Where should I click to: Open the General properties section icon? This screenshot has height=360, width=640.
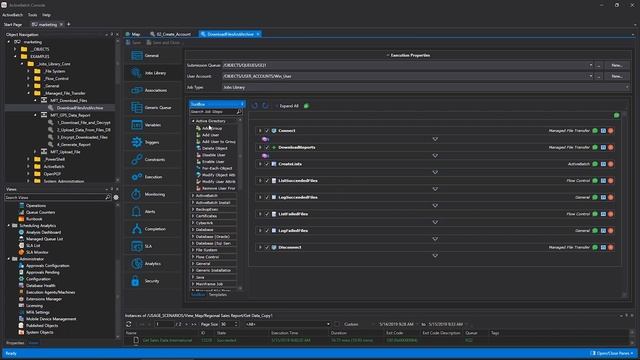(137, 56)
